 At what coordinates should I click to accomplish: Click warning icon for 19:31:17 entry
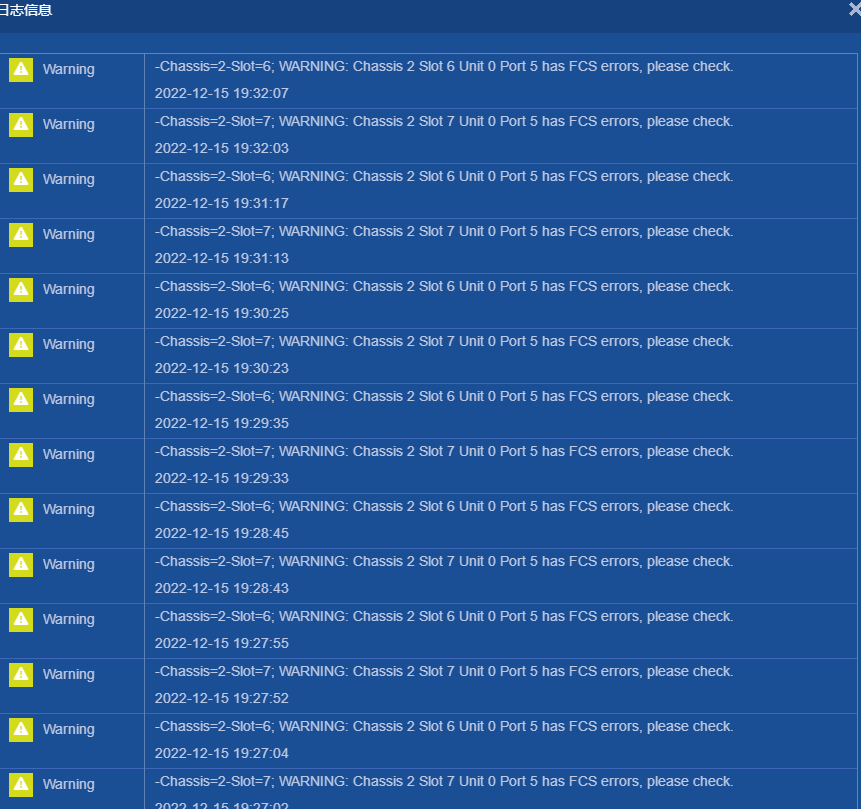(21, 180)
